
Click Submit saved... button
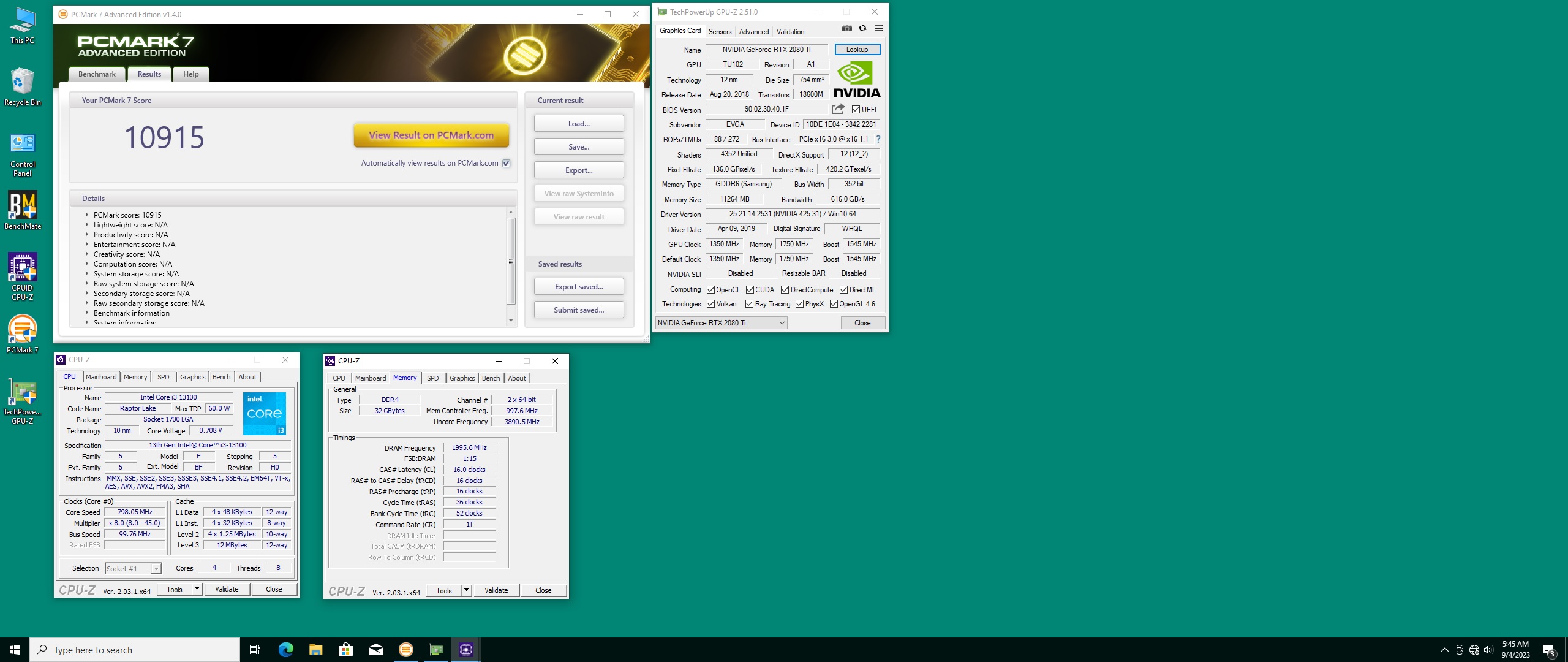(x=579, y=310)
